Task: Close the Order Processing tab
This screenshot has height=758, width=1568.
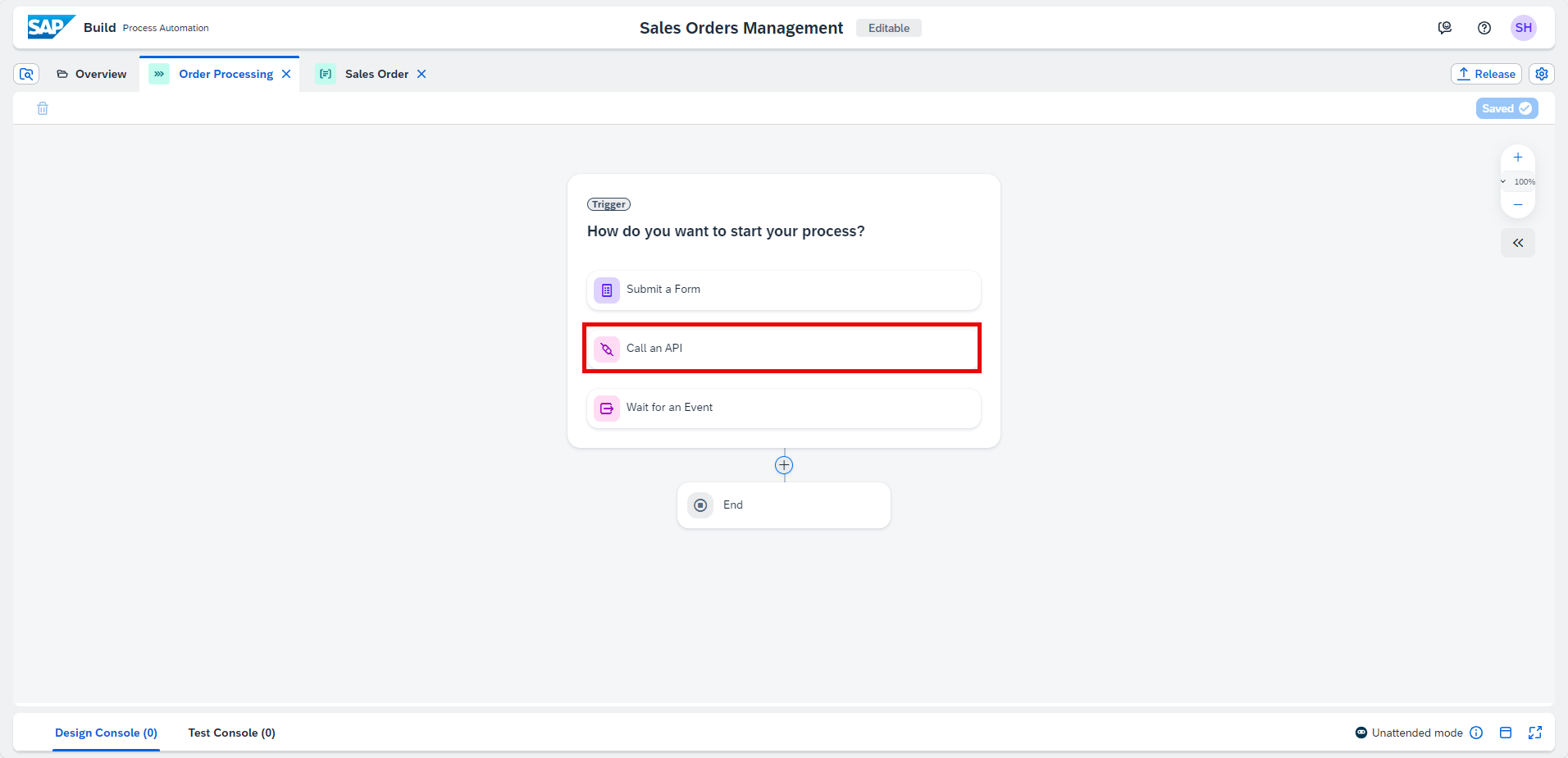Action: click(x=286, y=74)
